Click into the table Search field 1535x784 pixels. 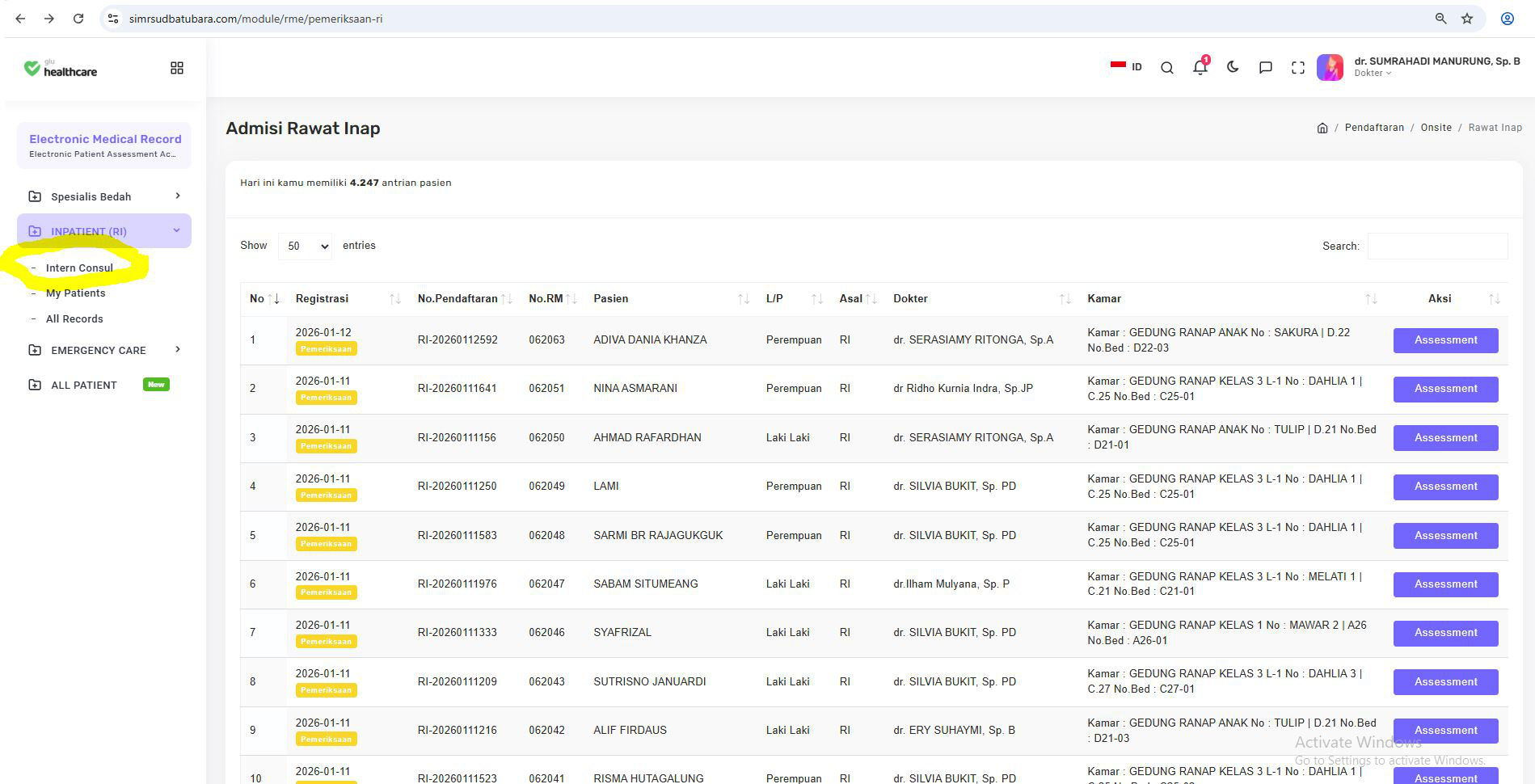tap(1437, 246)
